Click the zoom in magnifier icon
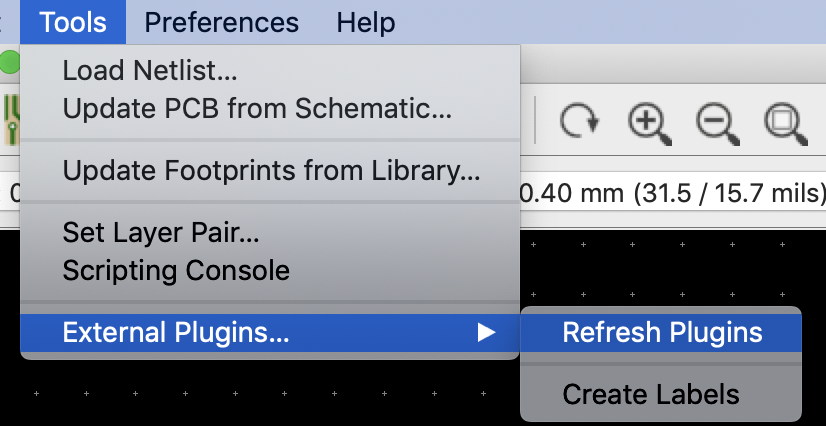Screen dimensions: 826x426 (648, 122)
